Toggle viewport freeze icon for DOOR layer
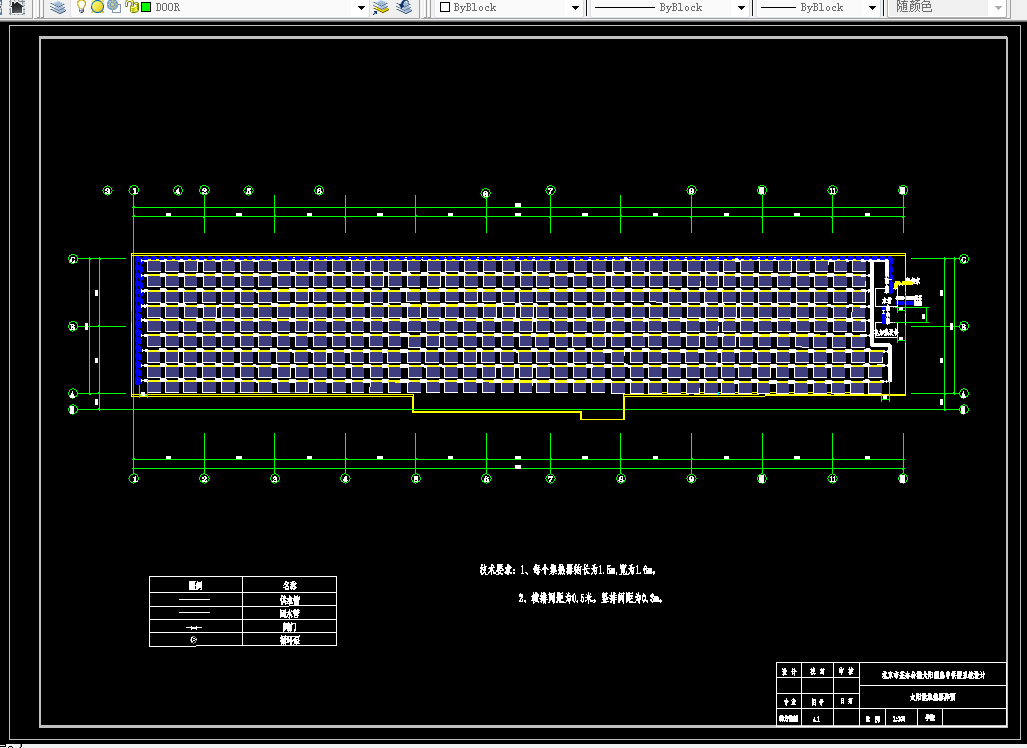 pos(114,7)
